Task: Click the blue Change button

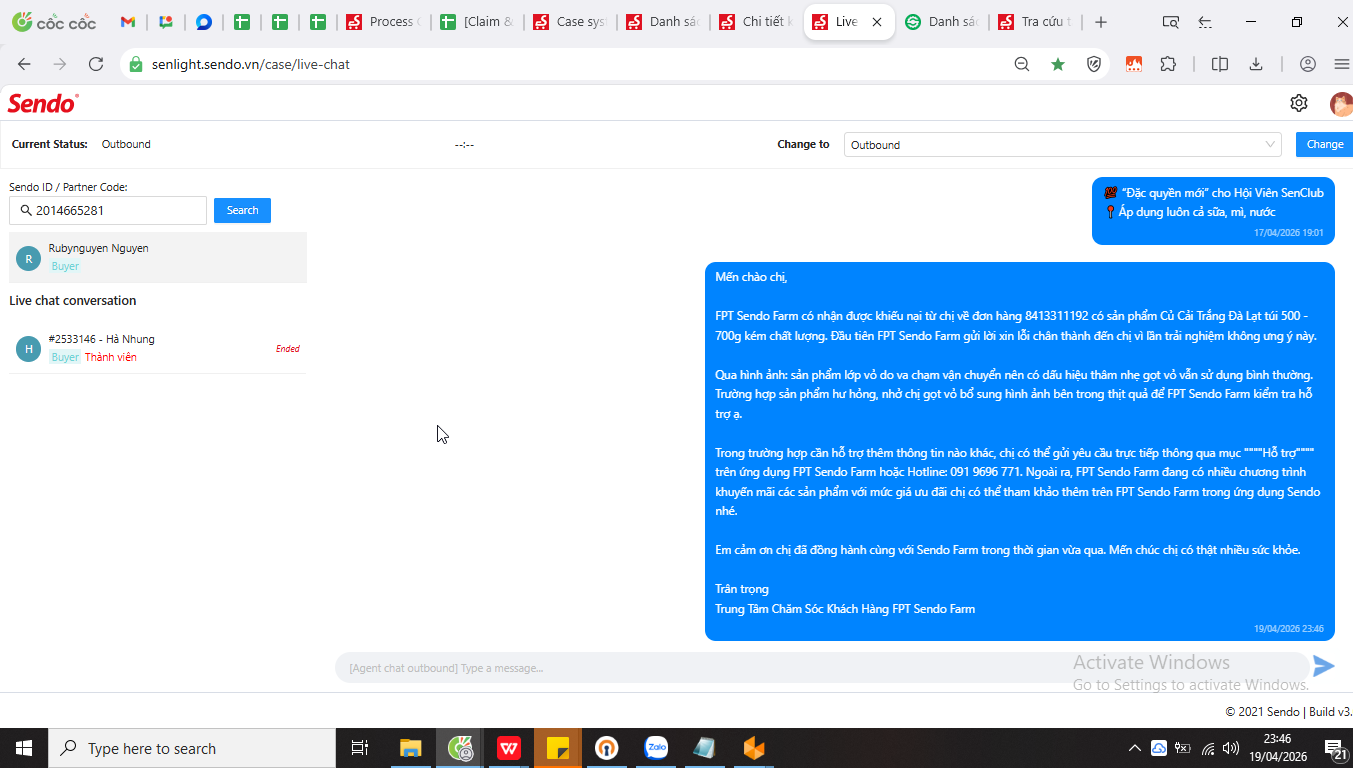Action: point(1324,144)
